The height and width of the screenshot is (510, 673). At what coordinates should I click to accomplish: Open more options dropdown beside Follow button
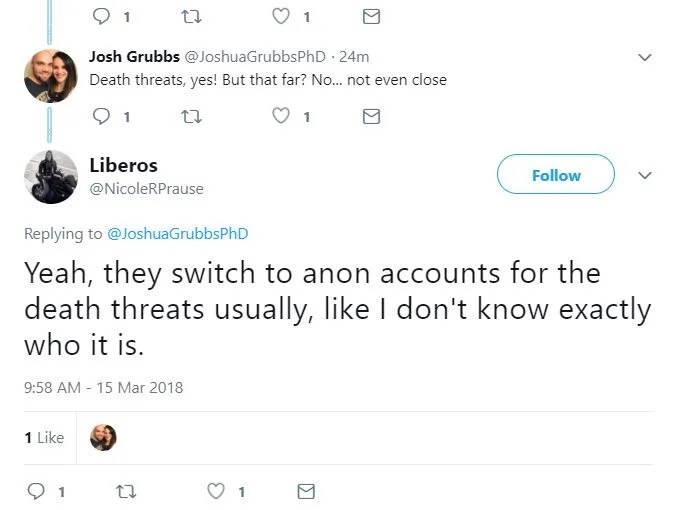(x=645, y=175)
